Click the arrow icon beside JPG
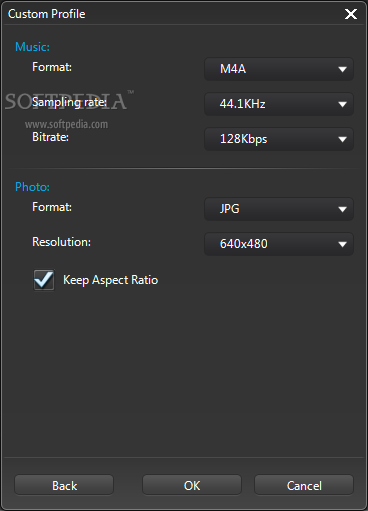The height and width of the screenshot is (511, 368). [342, 209]
